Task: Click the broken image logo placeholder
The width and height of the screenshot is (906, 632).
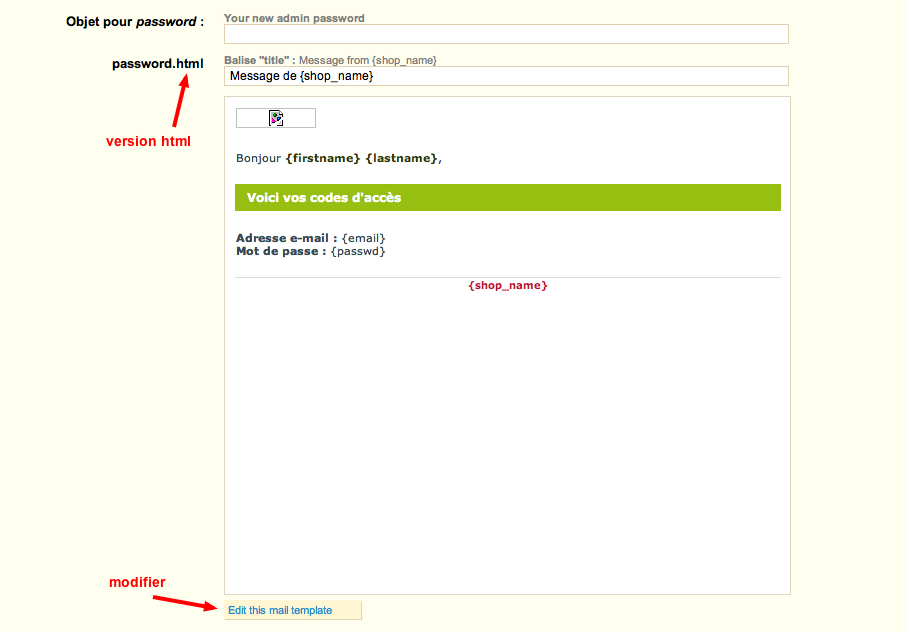Action: (276, 118)
